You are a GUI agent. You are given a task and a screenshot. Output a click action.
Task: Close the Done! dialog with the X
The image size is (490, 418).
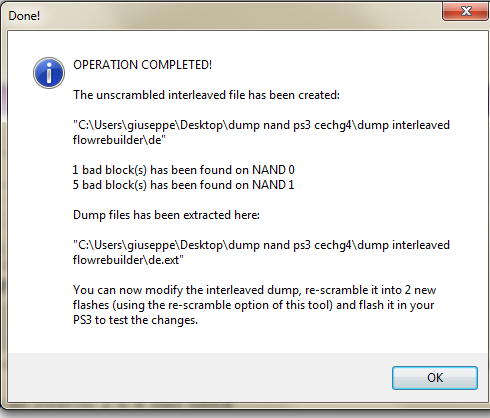(466, 11)
